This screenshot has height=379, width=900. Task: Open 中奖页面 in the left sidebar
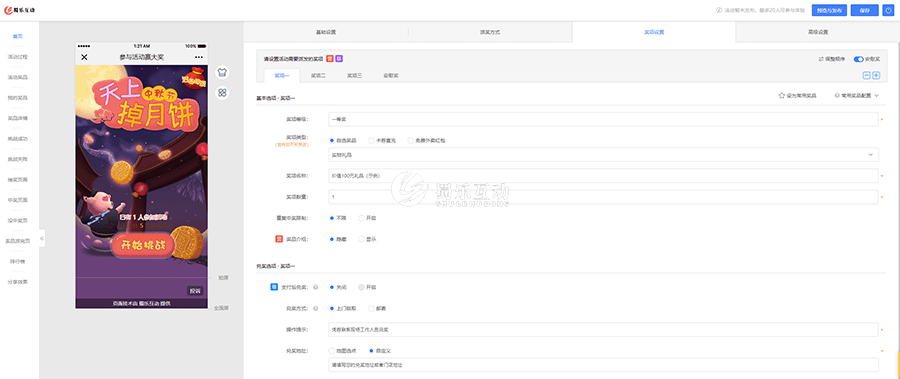click(18, 200)
